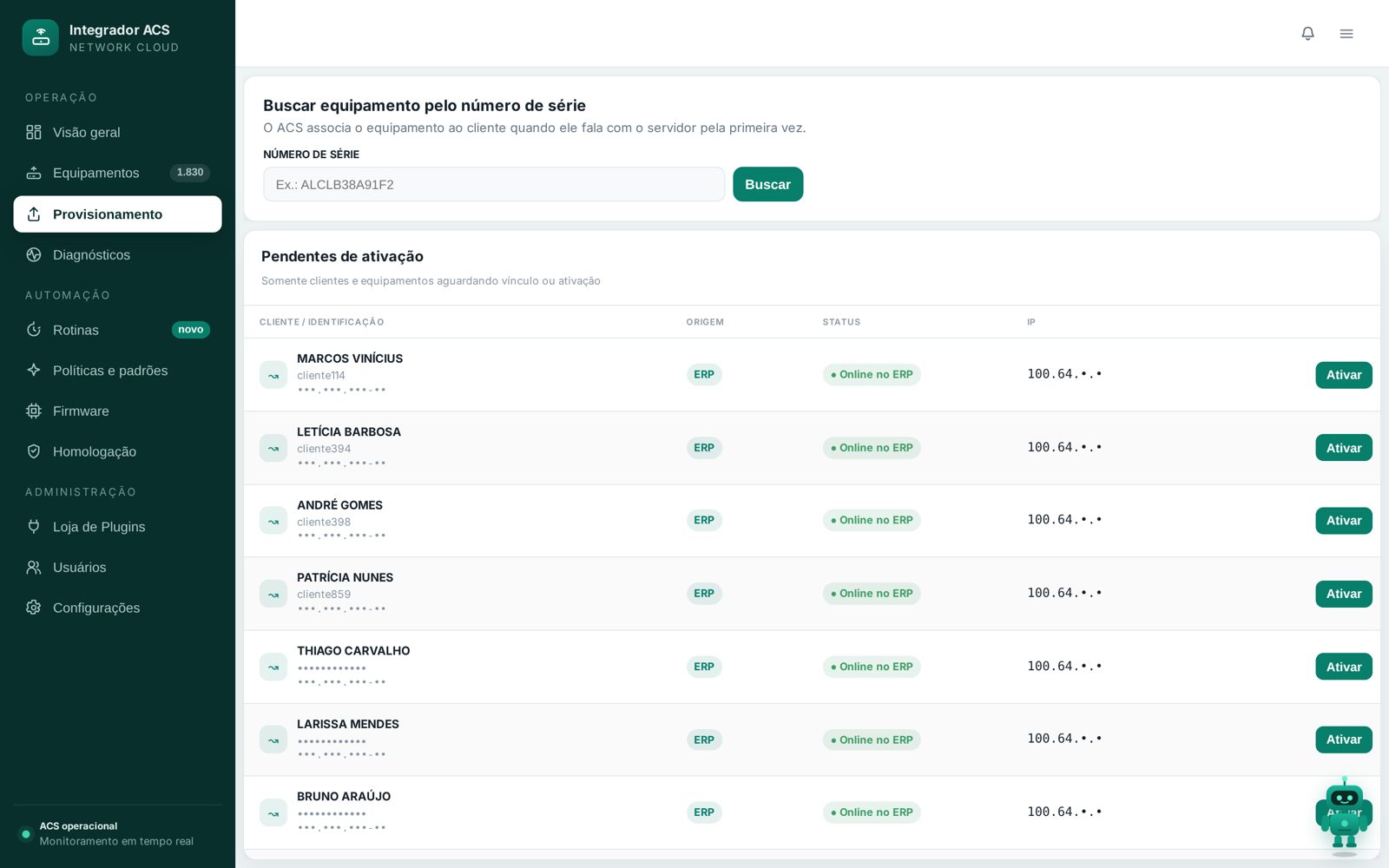Click the Homologação shield icon
1389x868 pixels.
(34, 451)
